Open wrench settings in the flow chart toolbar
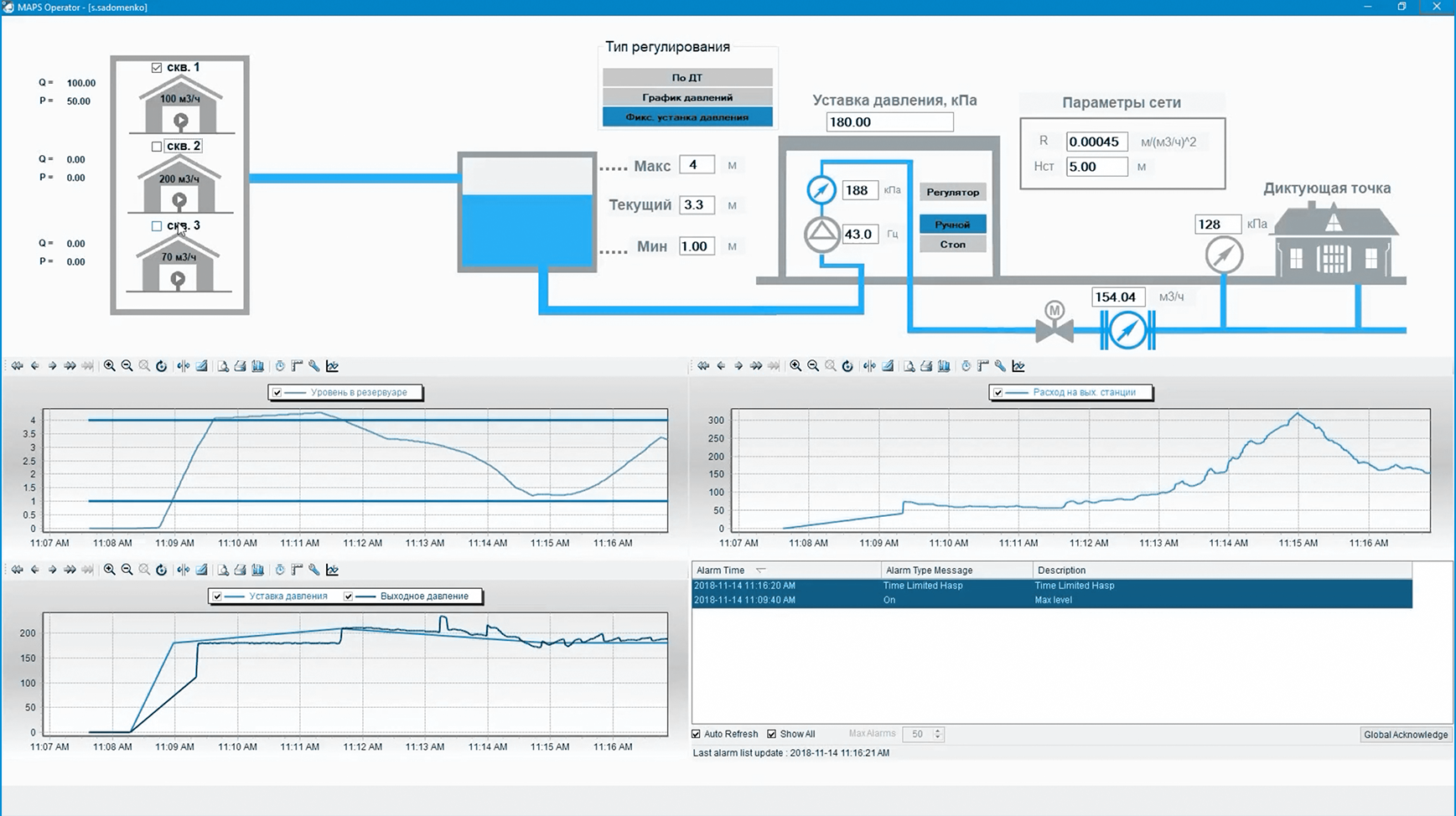Image resolution: width=1456 pixels, height=816 pixels. 1000,366
